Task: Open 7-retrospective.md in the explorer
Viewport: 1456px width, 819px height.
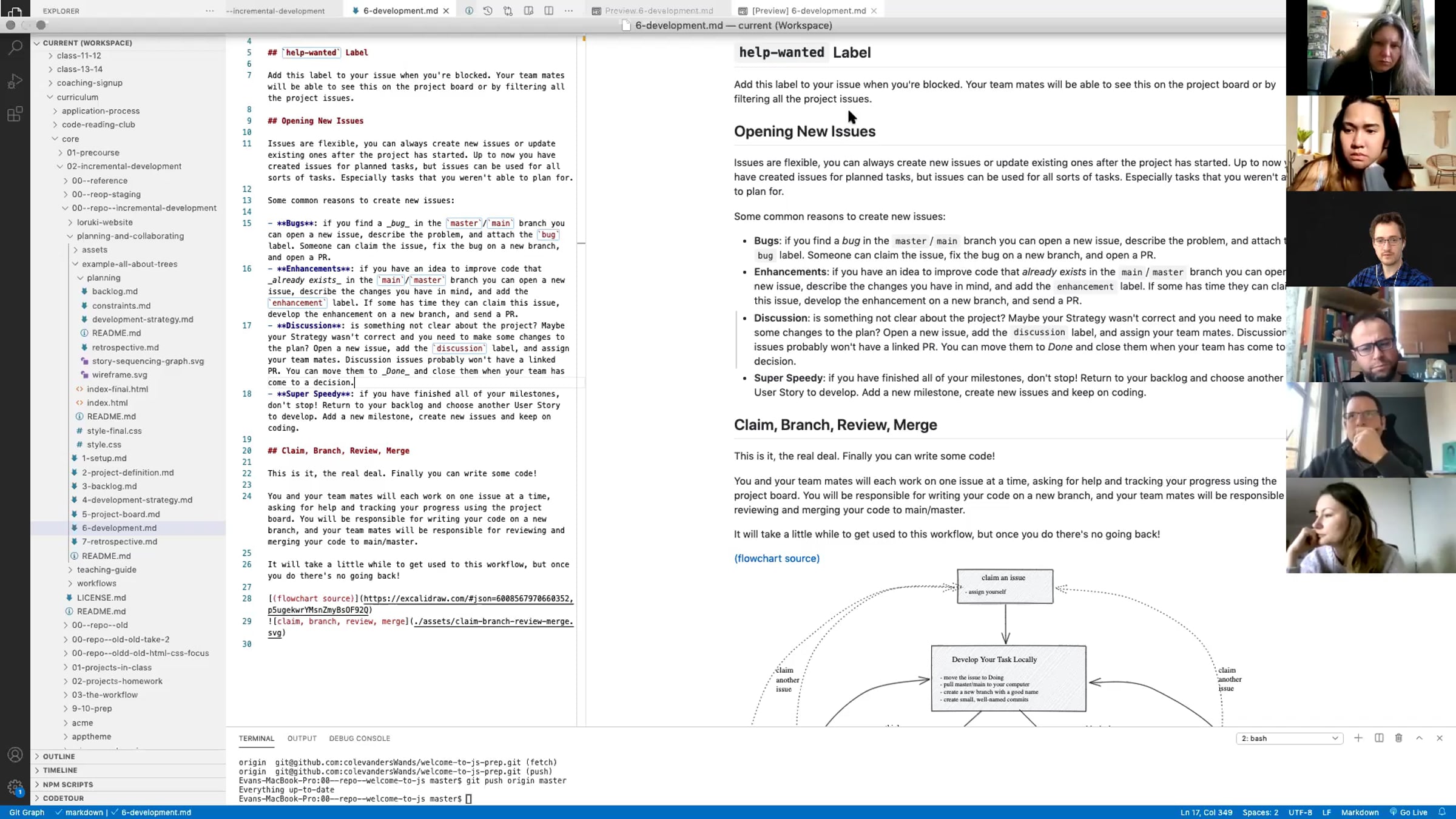Action: coord(120,542)
